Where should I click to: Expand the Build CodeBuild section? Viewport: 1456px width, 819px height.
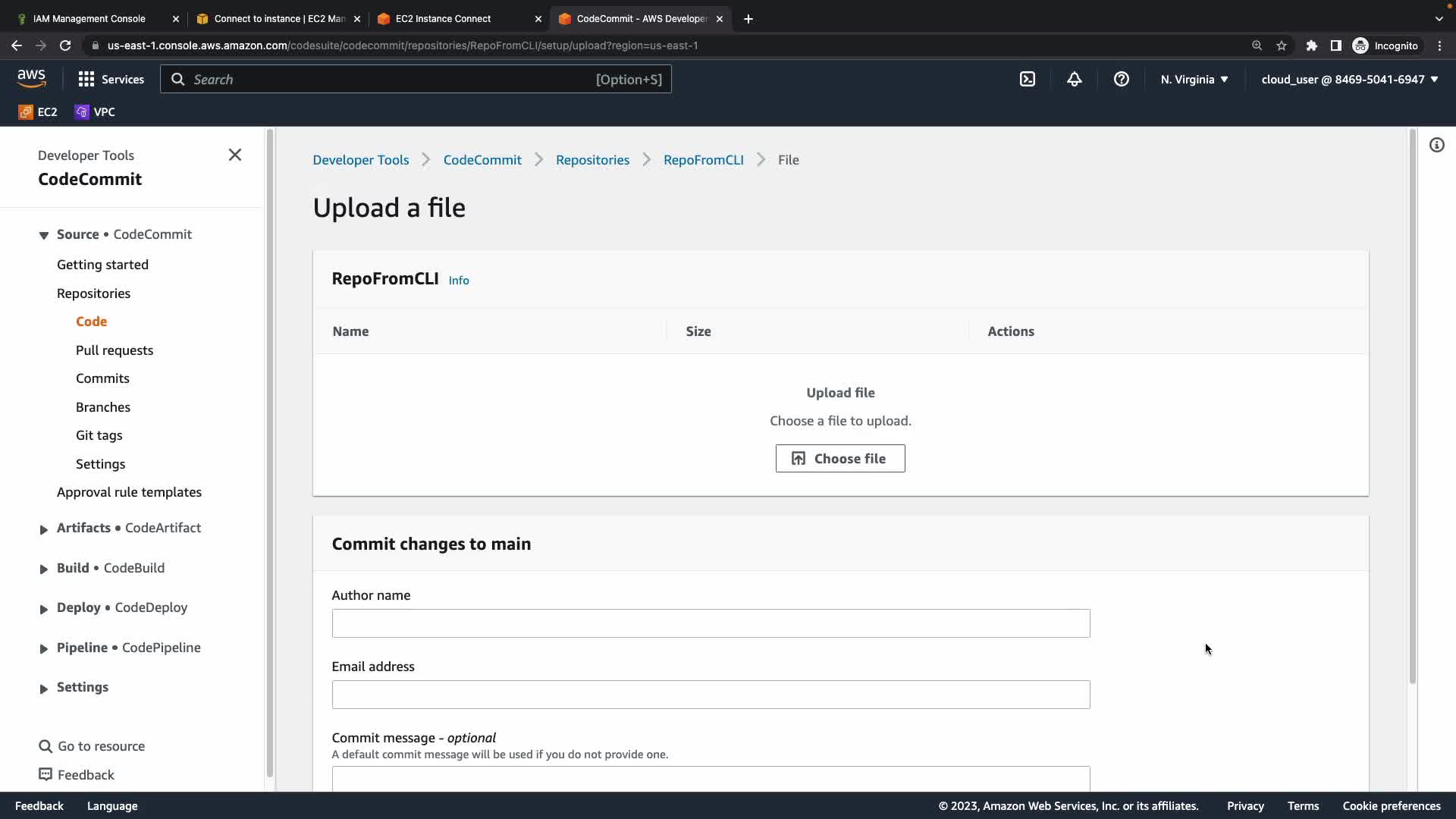pyautogui.click(x=43, y=569)
